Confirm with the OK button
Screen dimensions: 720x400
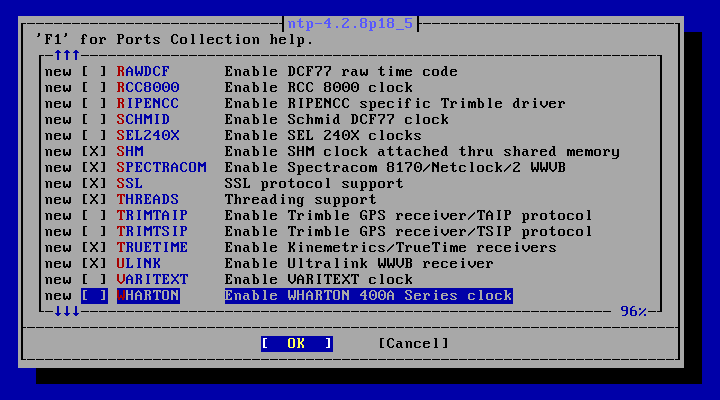(x=297, y=344)
